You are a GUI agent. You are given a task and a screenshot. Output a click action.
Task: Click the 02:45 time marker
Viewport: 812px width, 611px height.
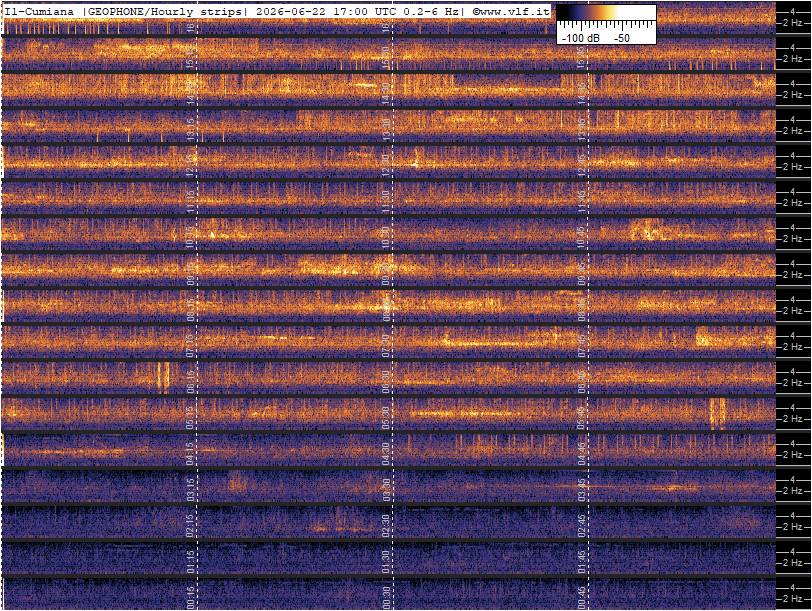click(582, 526)
